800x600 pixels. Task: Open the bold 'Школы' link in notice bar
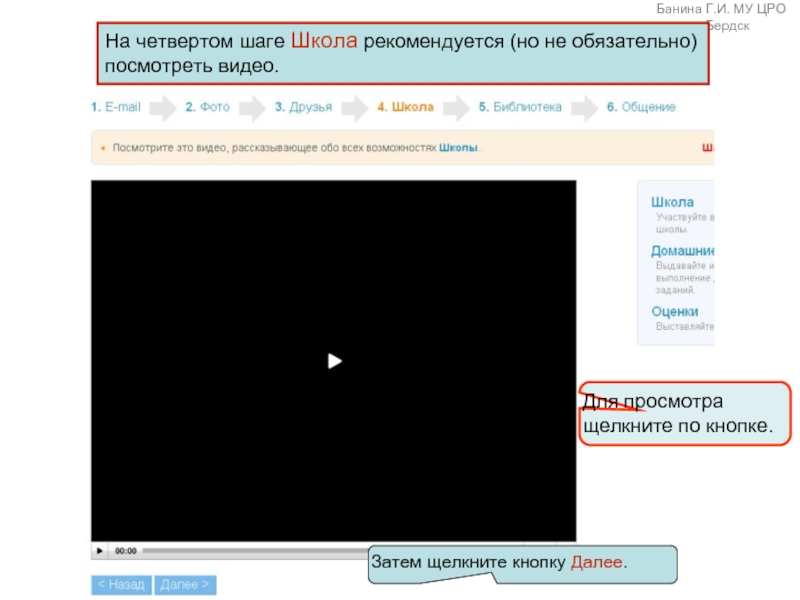coord(458,148)
